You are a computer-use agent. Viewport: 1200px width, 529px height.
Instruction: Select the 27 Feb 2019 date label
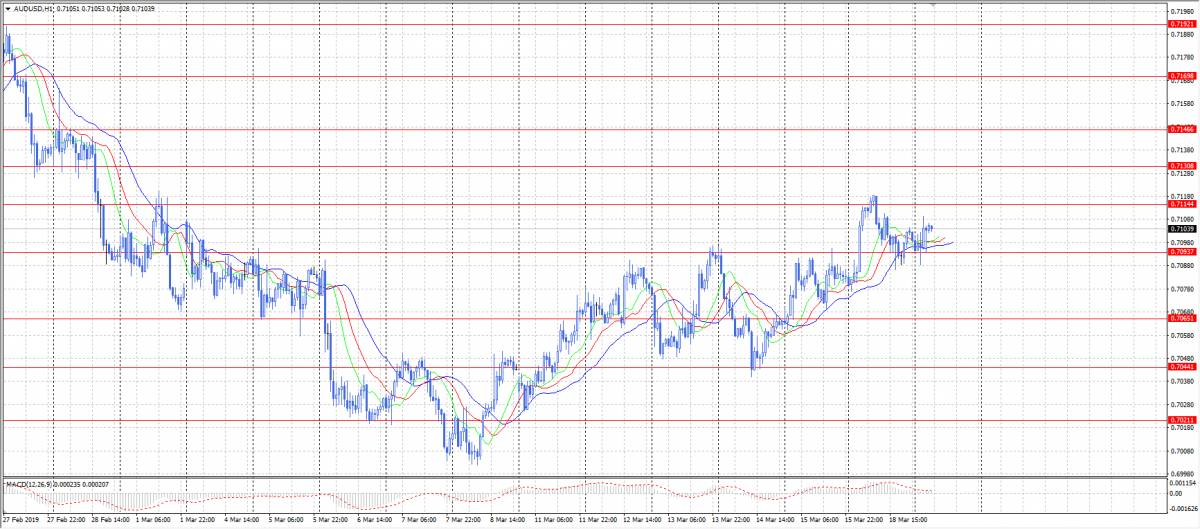(21, 521)
